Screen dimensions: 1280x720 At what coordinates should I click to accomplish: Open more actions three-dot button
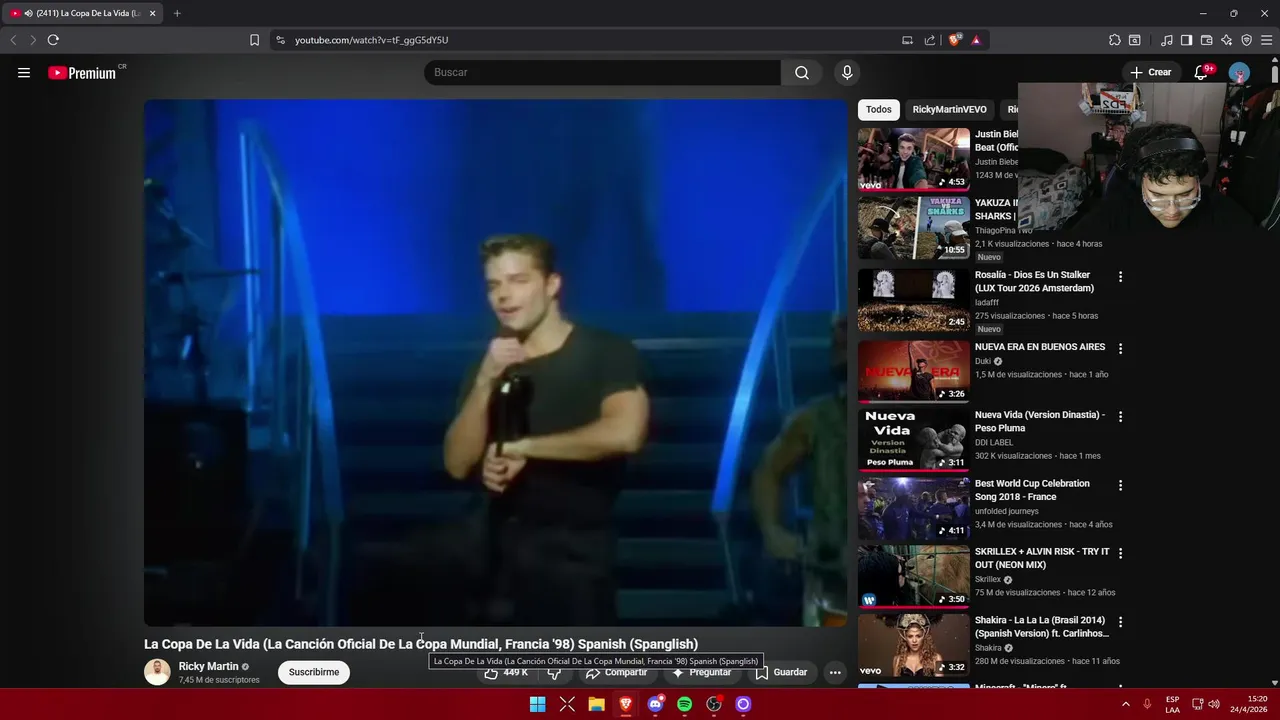[835, 672]
